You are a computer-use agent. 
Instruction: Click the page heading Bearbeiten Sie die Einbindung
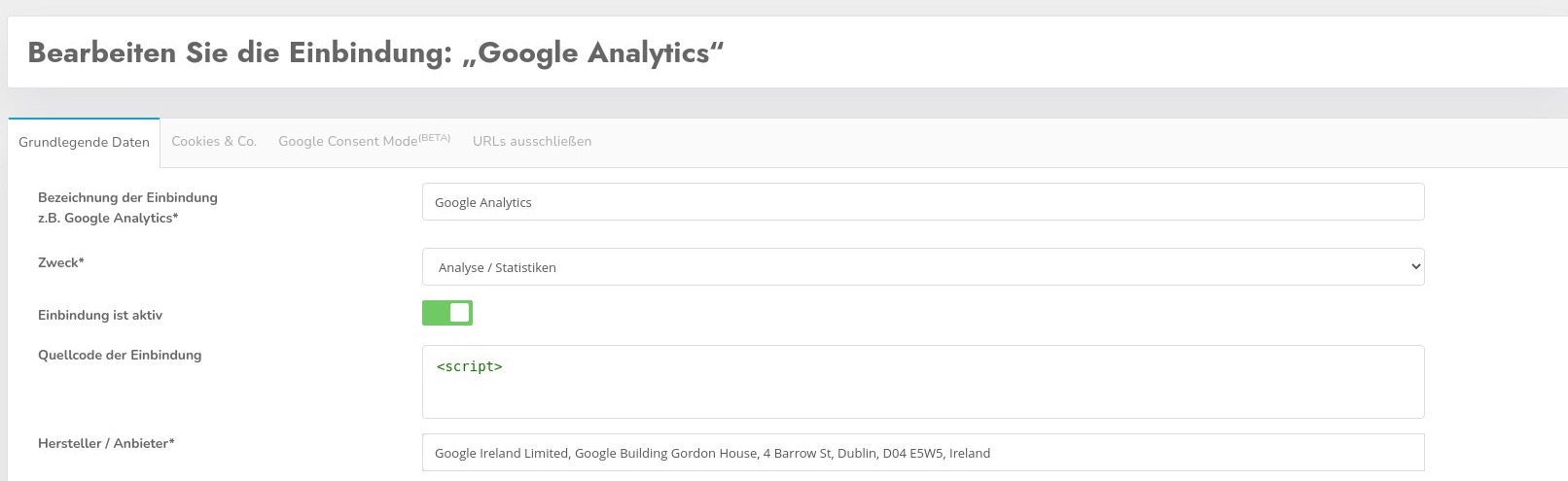[x=375, y=52]
